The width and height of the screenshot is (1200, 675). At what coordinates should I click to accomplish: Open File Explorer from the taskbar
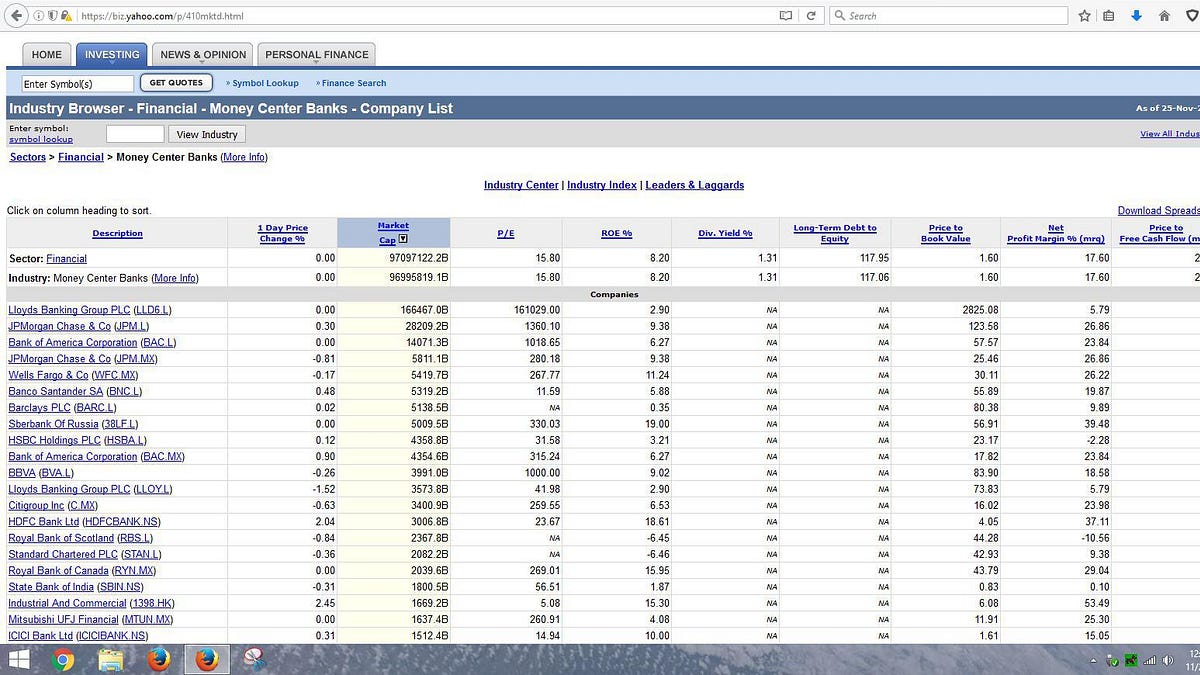pyautogui.click(x=111, y=659)
